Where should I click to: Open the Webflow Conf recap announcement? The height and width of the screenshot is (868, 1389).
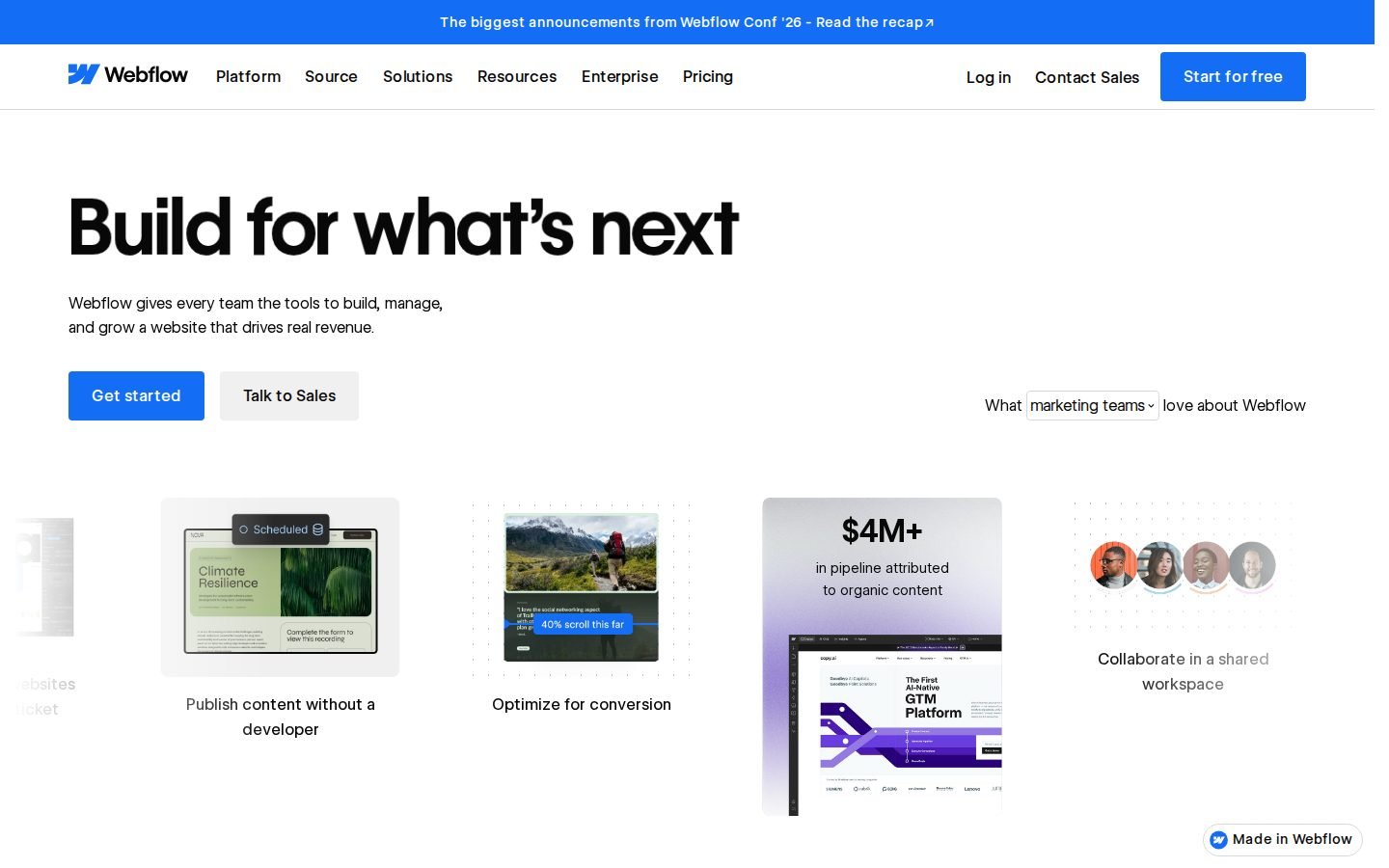pyautogui.click(x=687, y=22)
